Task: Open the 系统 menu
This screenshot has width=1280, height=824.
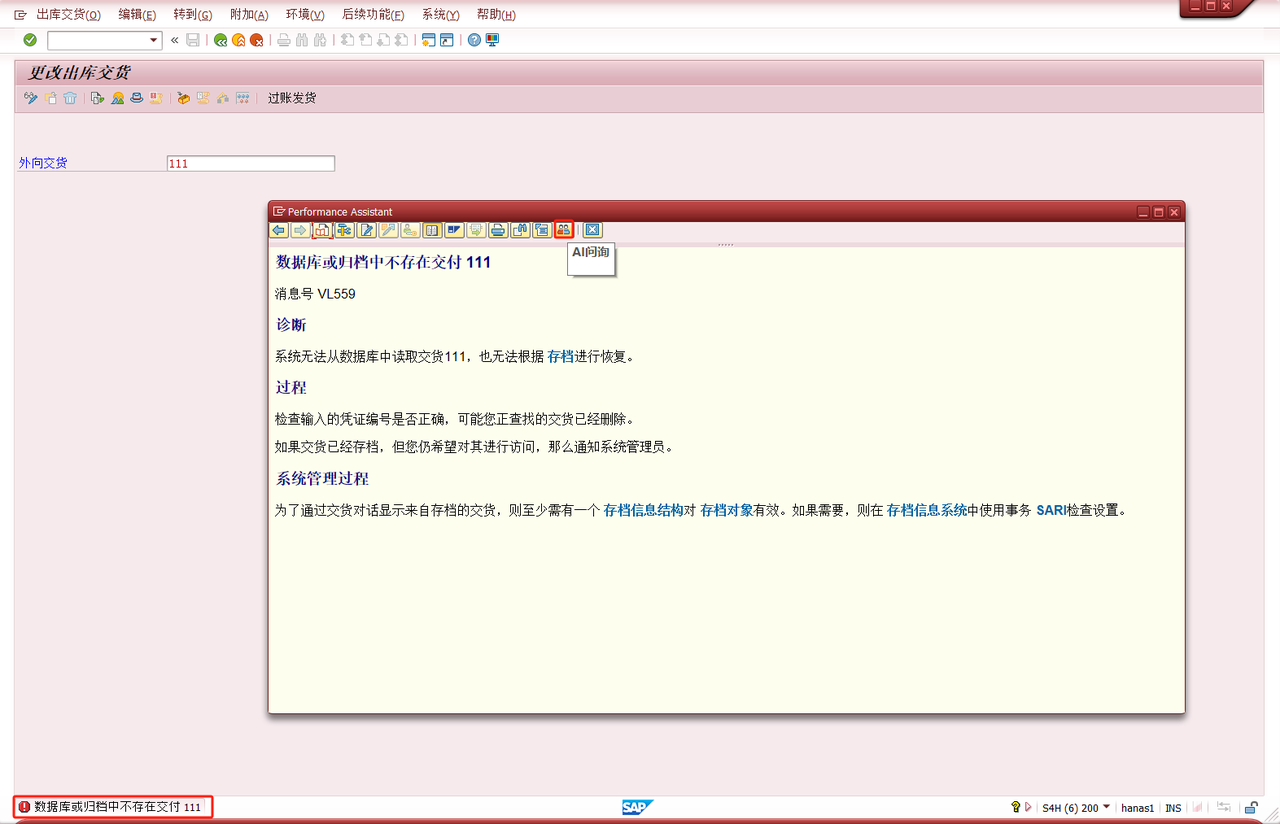Action: click(x=440, y=15)
